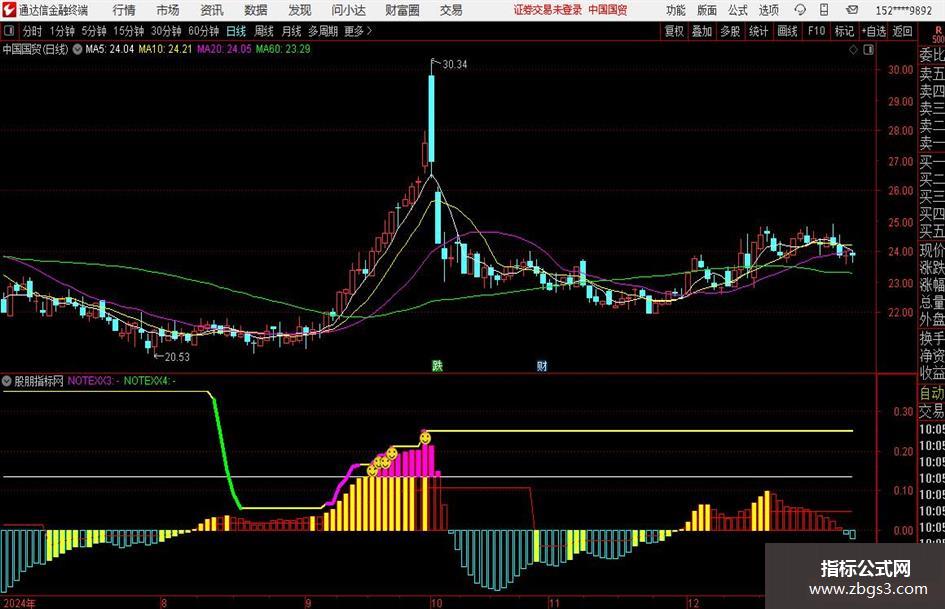Open the 市场 menu

click(168, 10)
